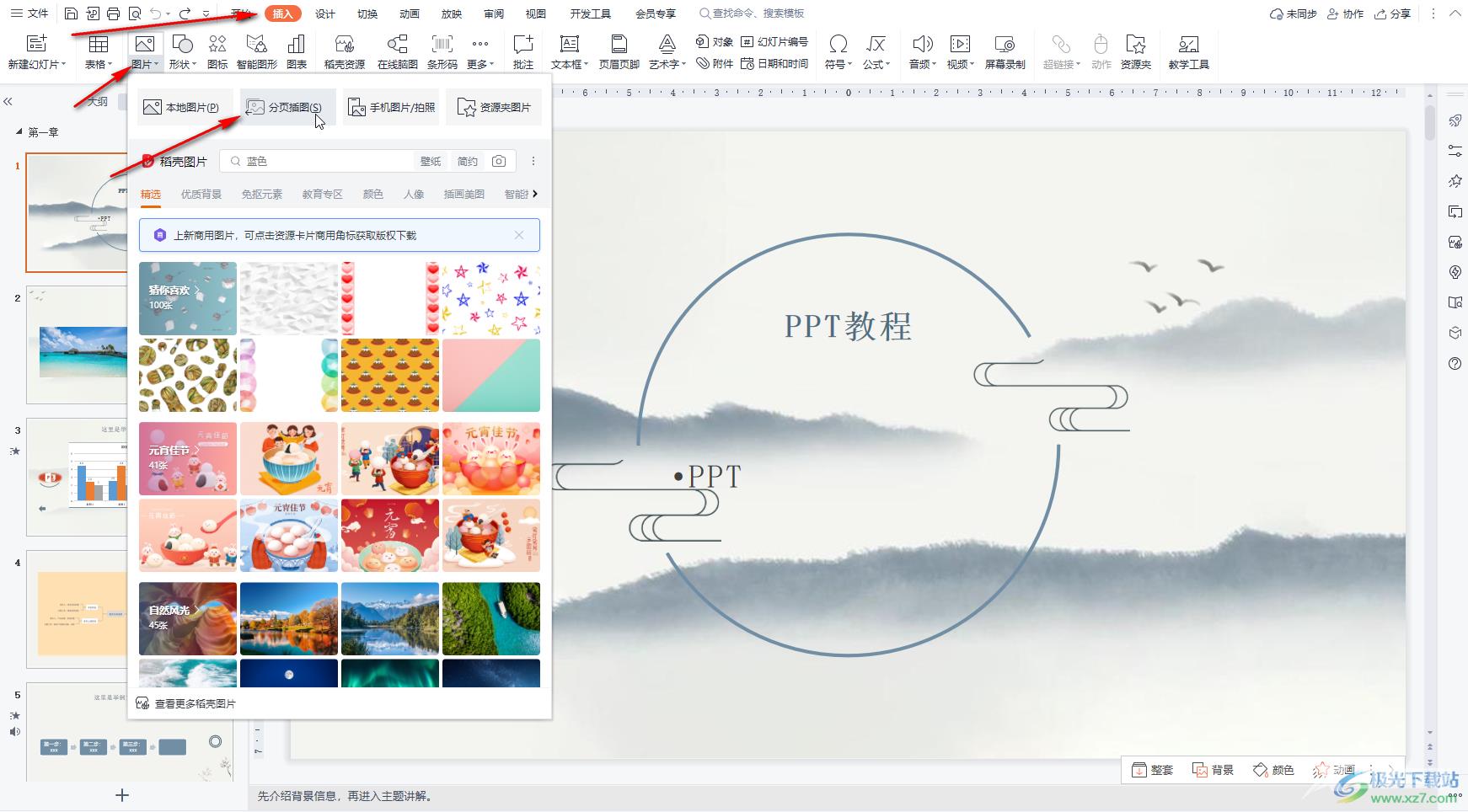Close the commercial picture notice banner
This screenshot has width=1468, height=812.
519,235
